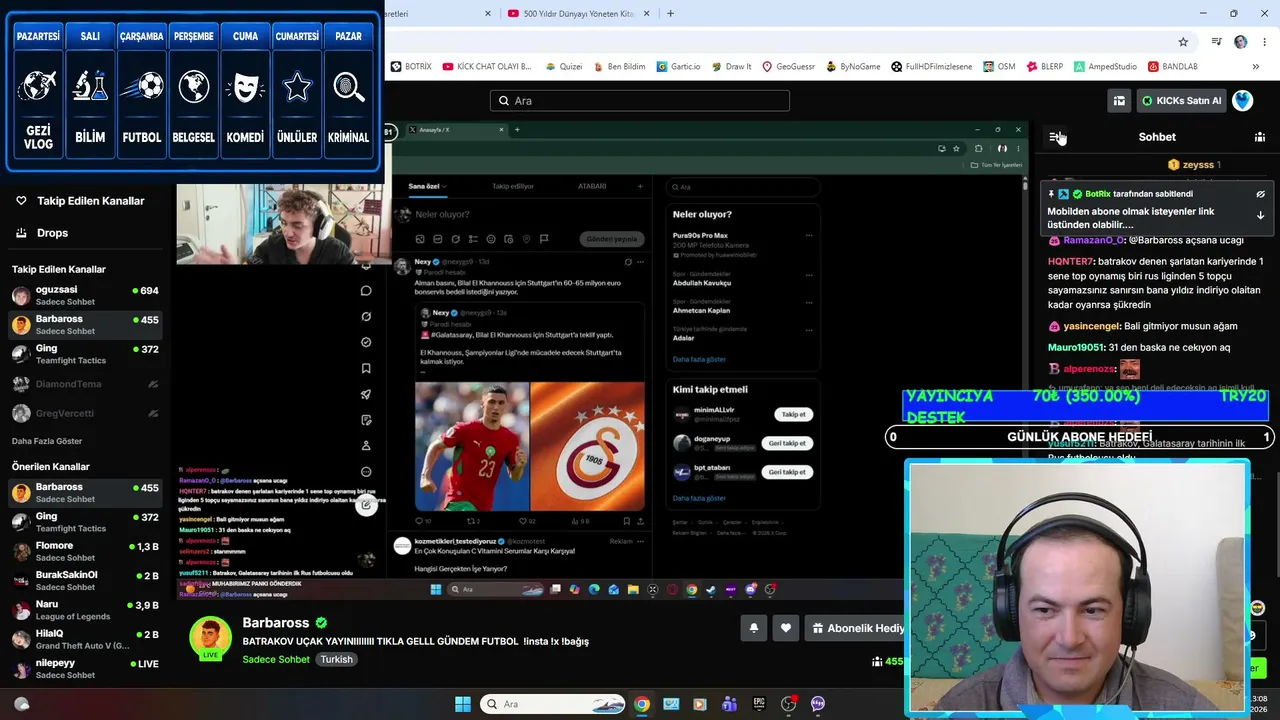Open the ATABARI tab in X window
The height and width of the screenshot is (720, 1280).
(x=592, y=186)
